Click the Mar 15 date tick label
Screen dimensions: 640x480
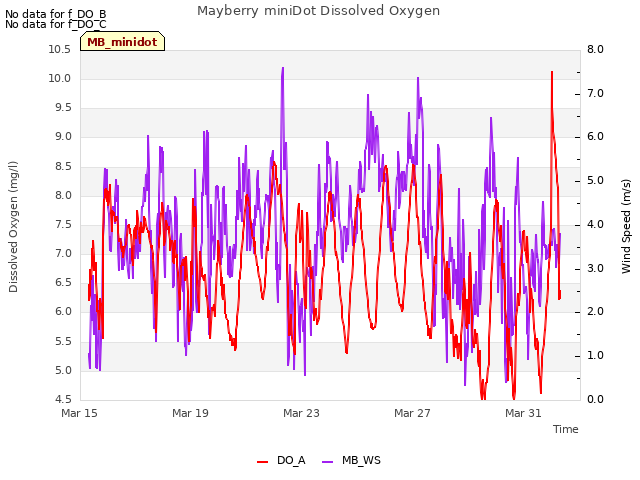click(79, 413)
